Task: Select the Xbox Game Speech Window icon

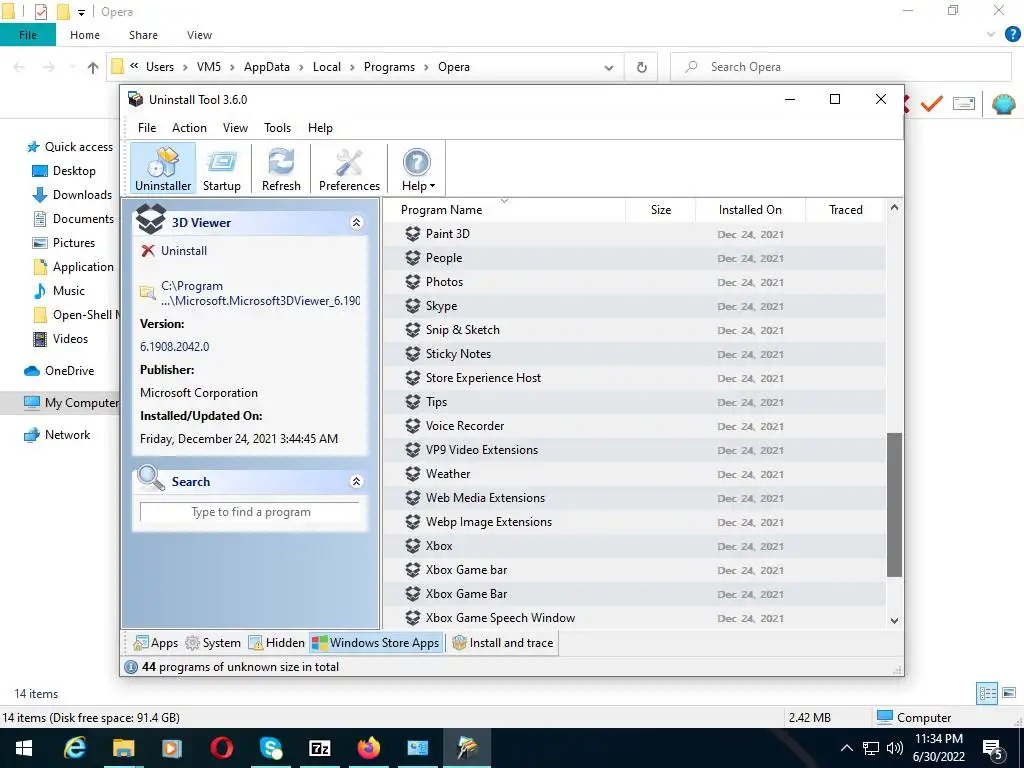Action: [x=413, y=618]
